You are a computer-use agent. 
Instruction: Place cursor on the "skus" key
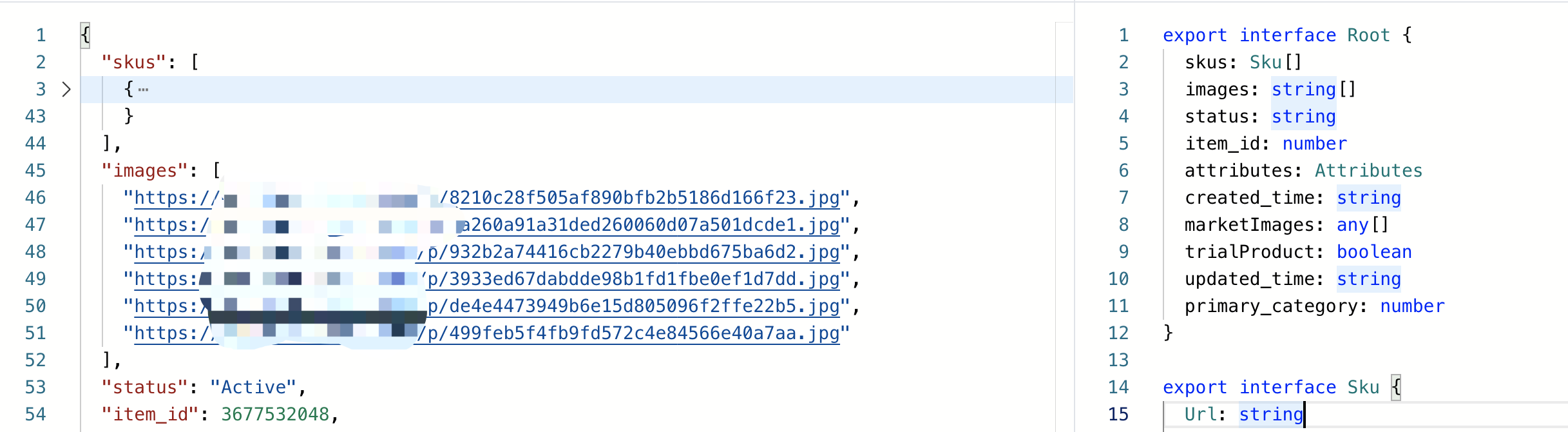click(x=134, y=63)
